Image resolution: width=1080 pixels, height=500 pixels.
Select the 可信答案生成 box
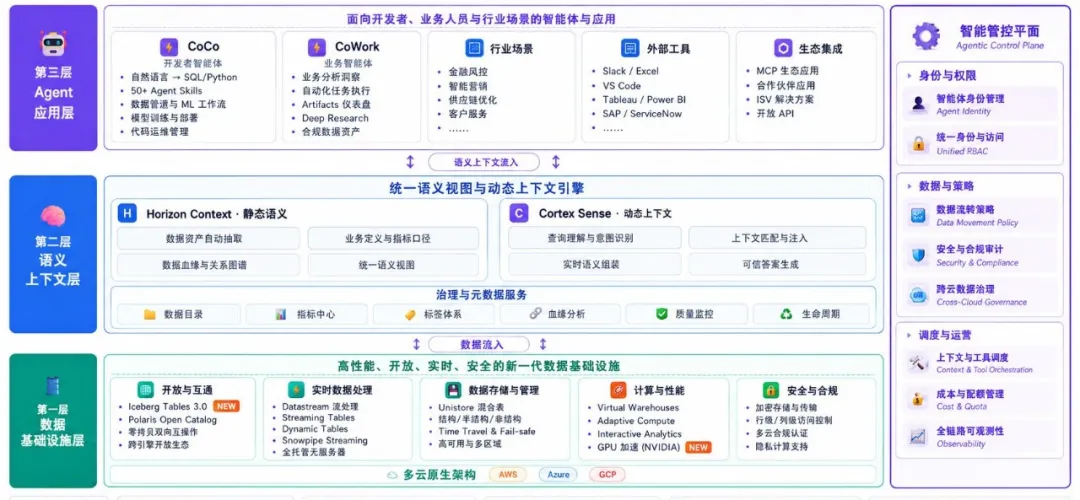[779, 264]
